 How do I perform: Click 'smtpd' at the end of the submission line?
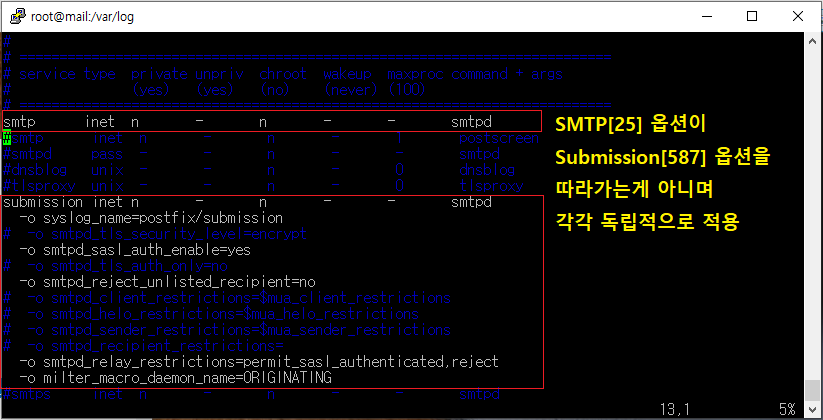(471, 202)
